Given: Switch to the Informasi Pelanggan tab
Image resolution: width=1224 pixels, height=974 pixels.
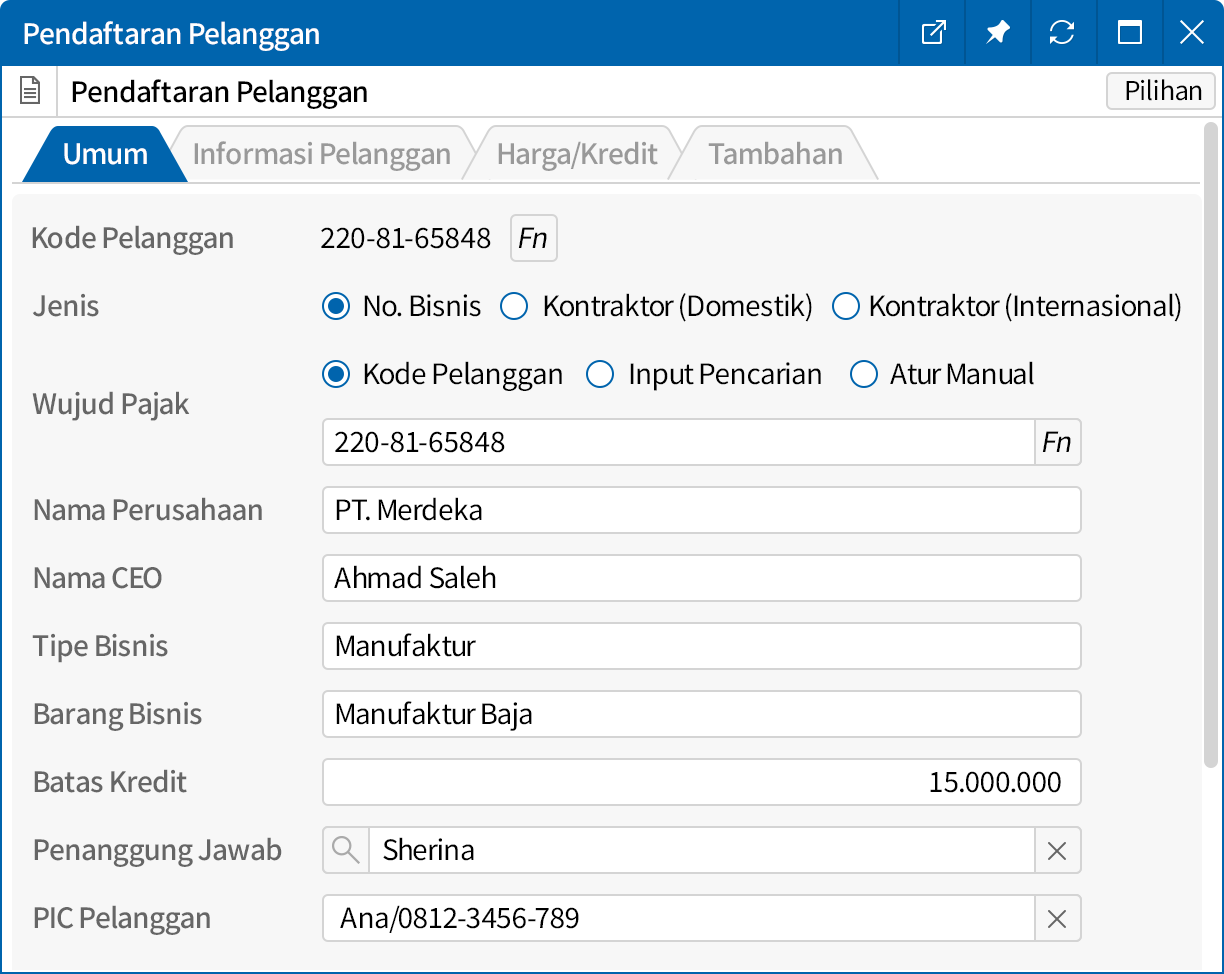Looking at the screenshot, I should point(321,154).
